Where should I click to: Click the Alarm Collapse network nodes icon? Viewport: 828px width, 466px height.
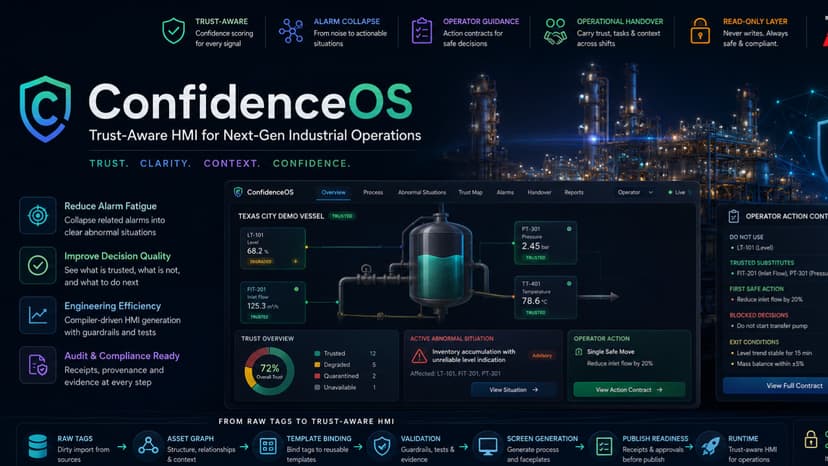(x=291, y=31)
